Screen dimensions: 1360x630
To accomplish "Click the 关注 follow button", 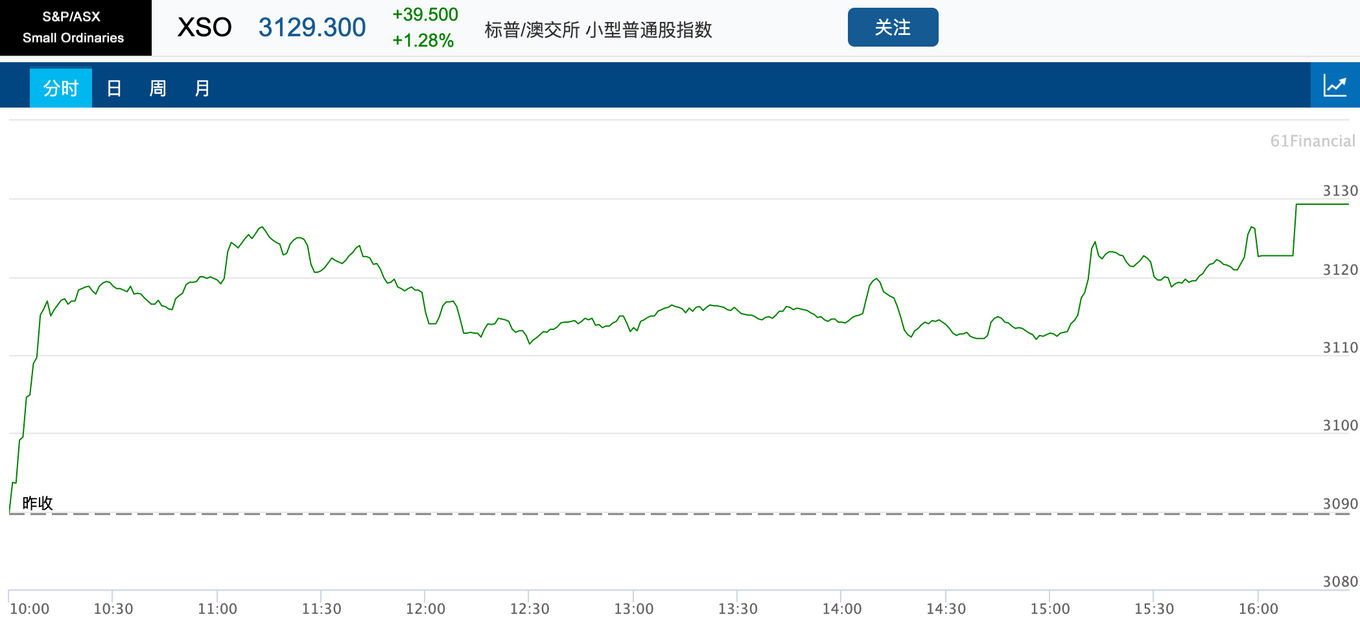I will pyautogui.click(x=893, y=27).
